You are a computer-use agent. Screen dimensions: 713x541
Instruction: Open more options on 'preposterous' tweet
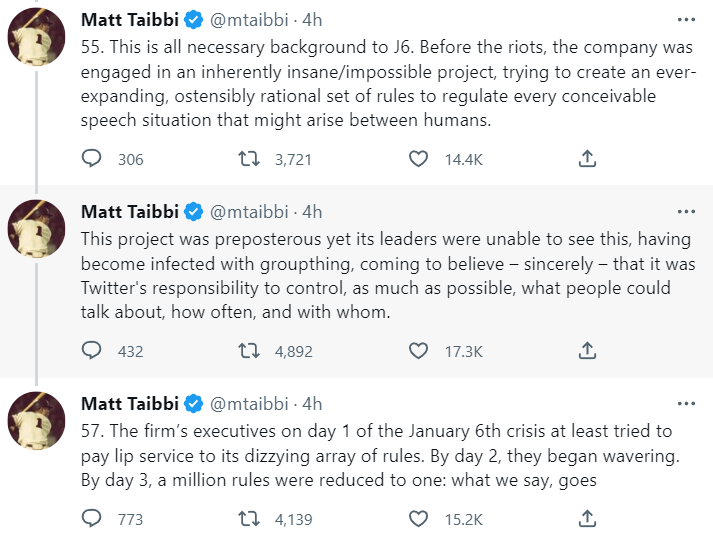(686, 211)
